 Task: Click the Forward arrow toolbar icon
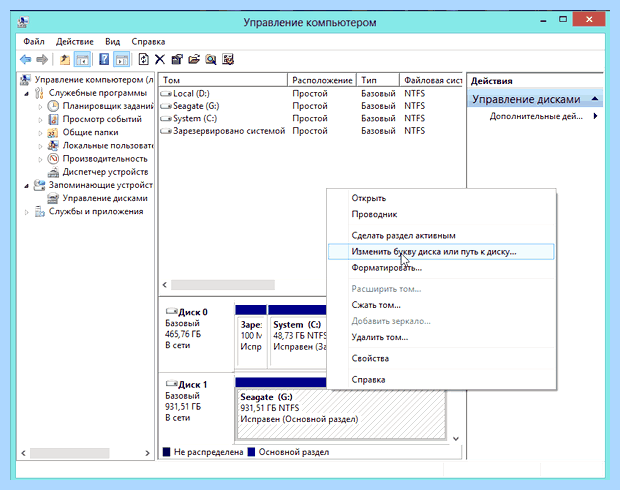point(42,60)
